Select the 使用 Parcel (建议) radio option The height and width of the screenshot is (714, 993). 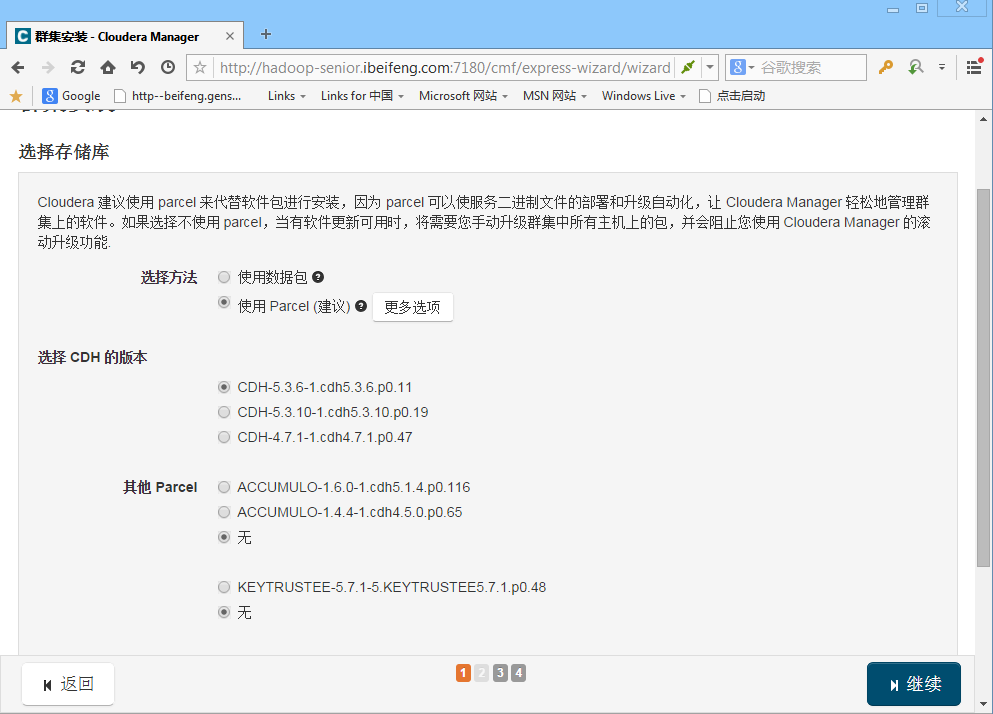tap(224, 302)
